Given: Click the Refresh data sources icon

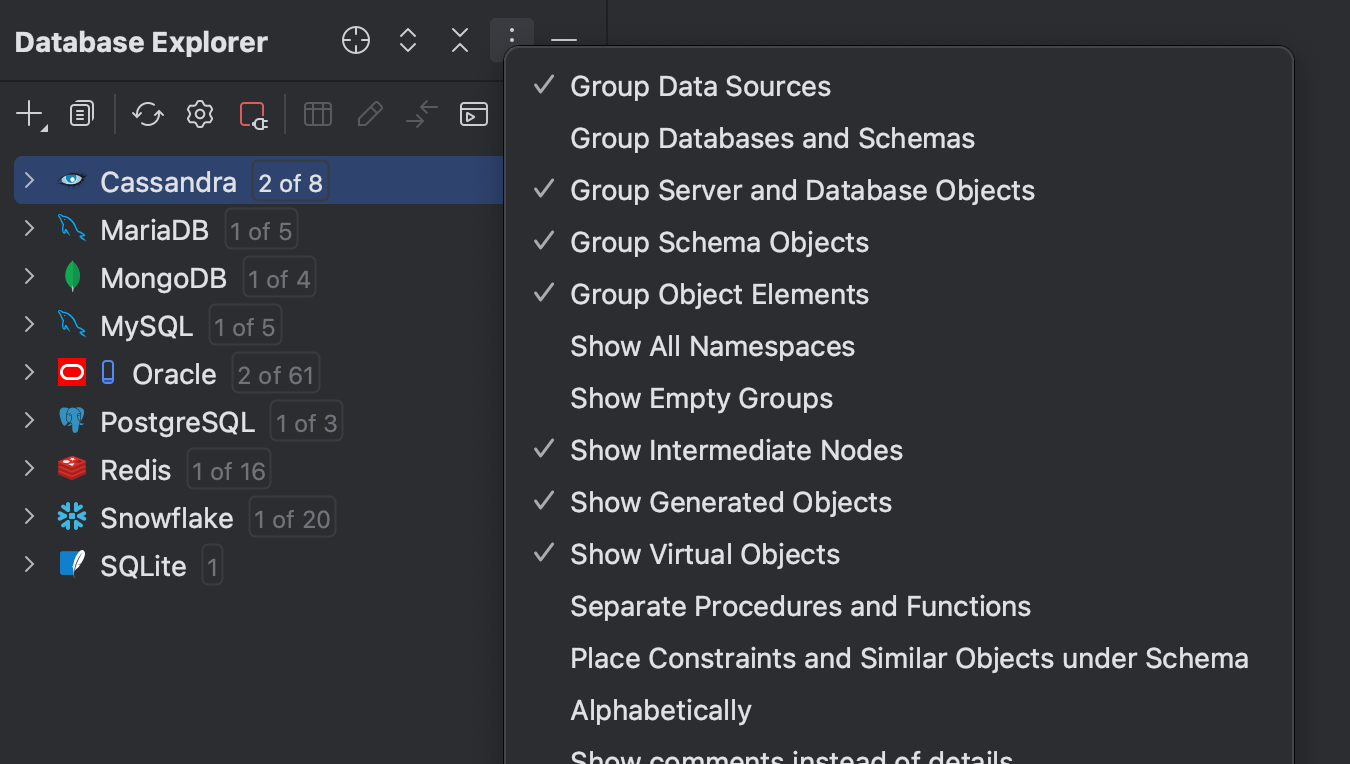Looking at the screenshot, I should click(x=148, y=113).
